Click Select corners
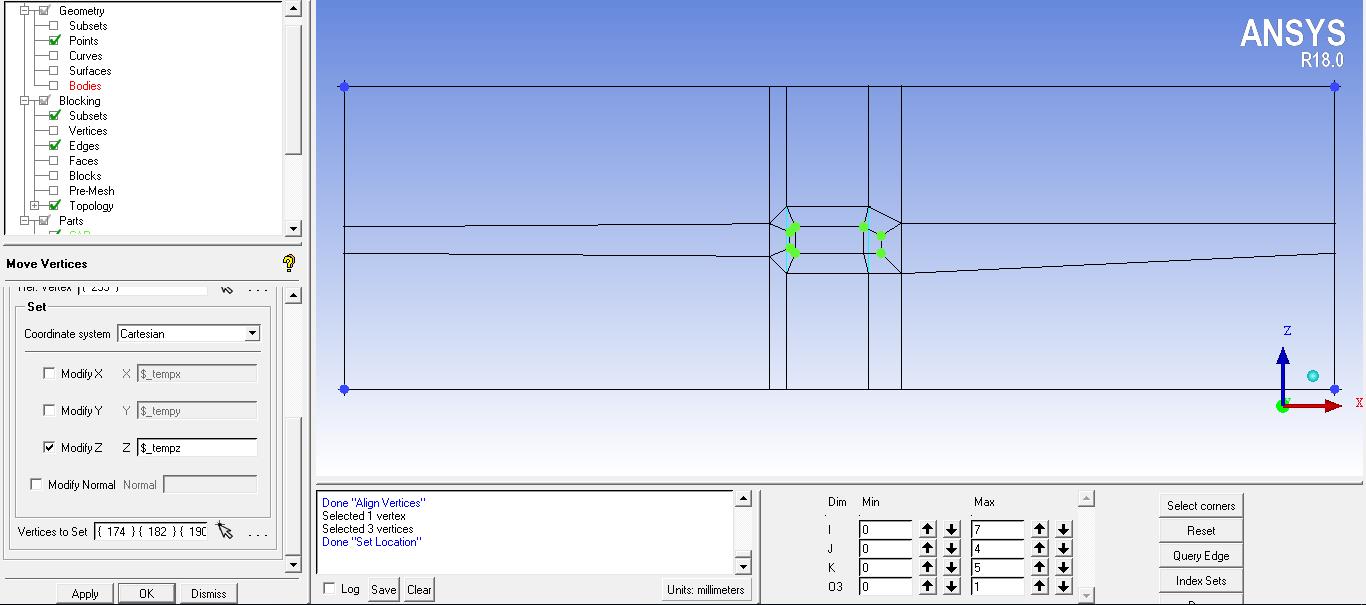 pyautogui.click(x=1199, y=505)
